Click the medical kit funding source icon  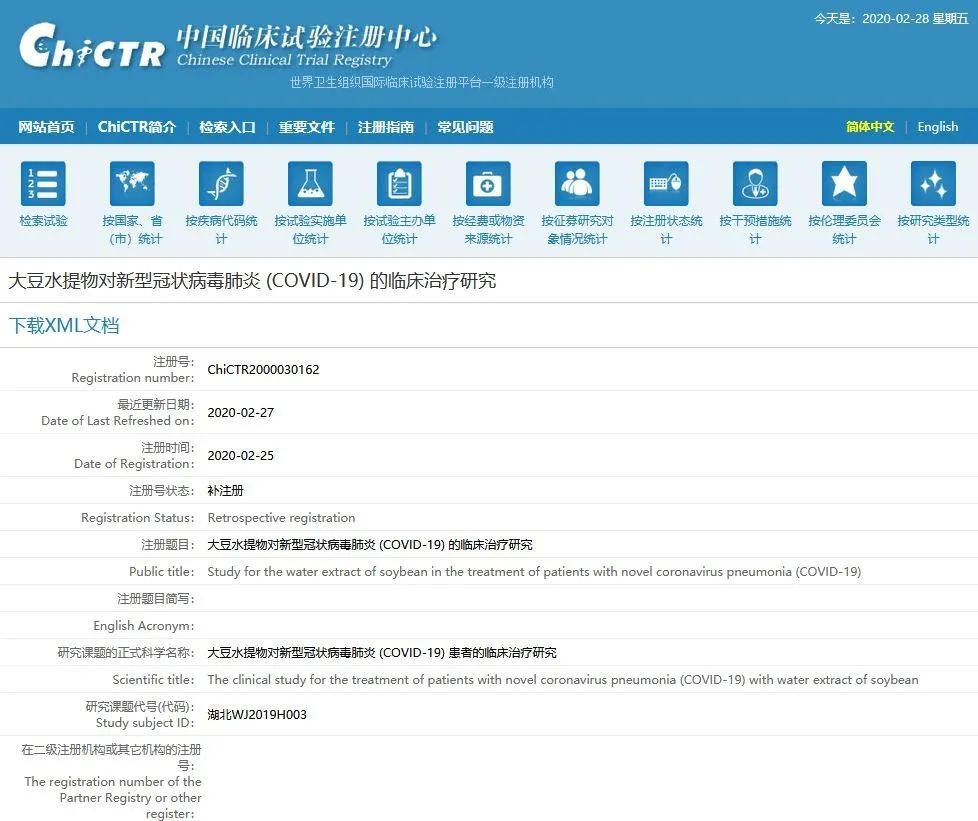click(488, 183)
